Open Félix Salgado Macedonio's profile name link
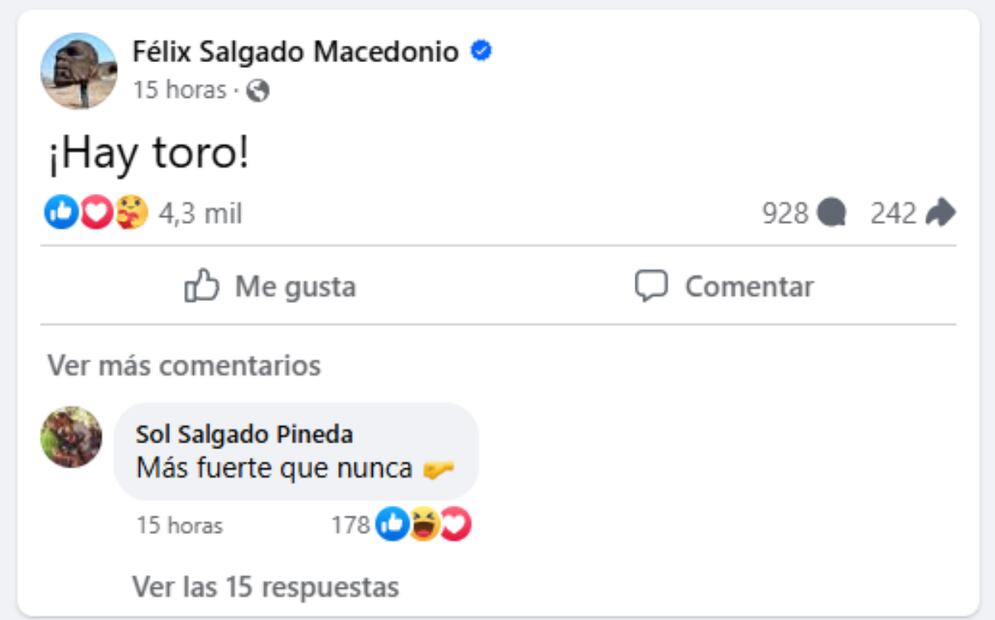This screenshot has height=620, width=995. click(x=296, y=52)
